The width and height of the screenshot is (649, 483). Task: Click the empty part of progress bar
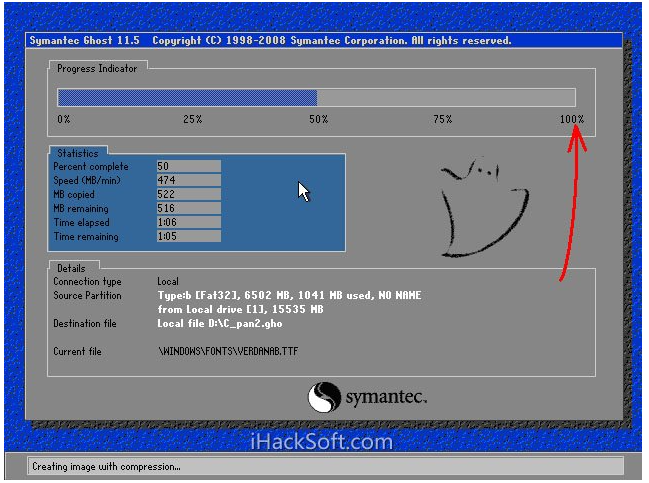point(446,98)
